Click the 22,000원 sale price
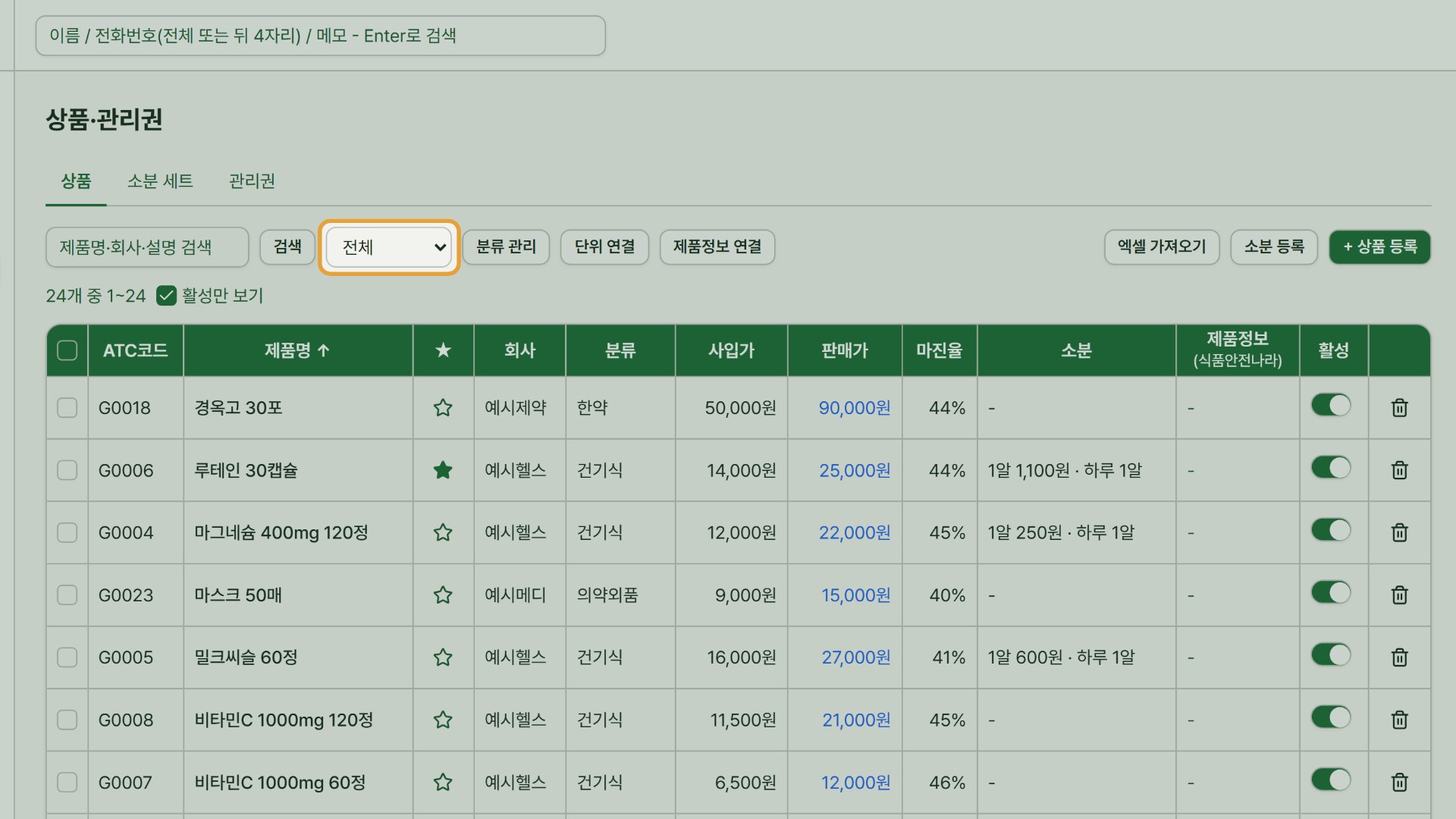The width and height of the screenshot is (1456, 819). pos(855,532)
